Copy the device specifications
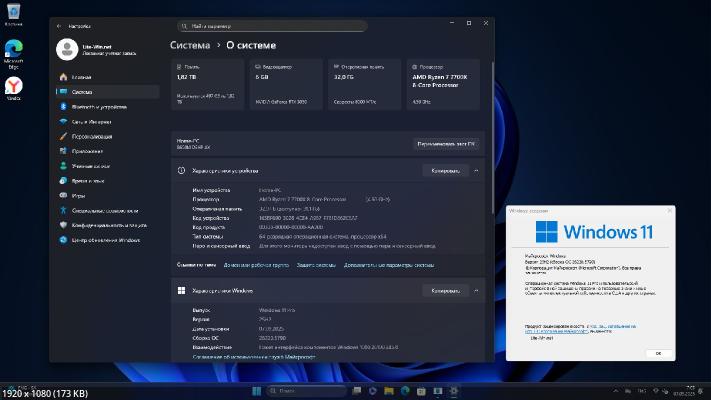This screenshot has height=400, width=711. (x=445, y=171)
